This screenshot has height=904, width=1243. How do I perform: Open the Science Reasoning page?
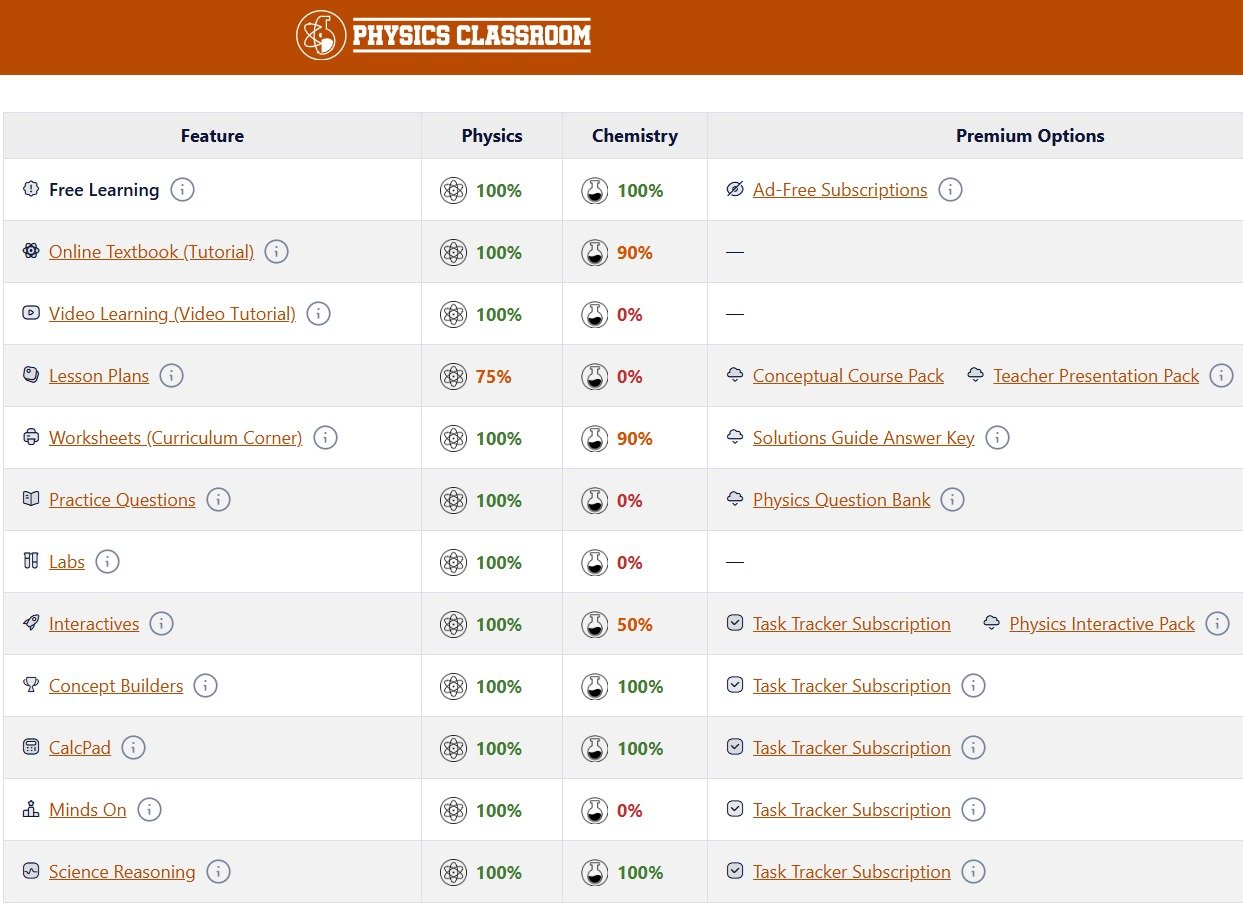point(122,871)
